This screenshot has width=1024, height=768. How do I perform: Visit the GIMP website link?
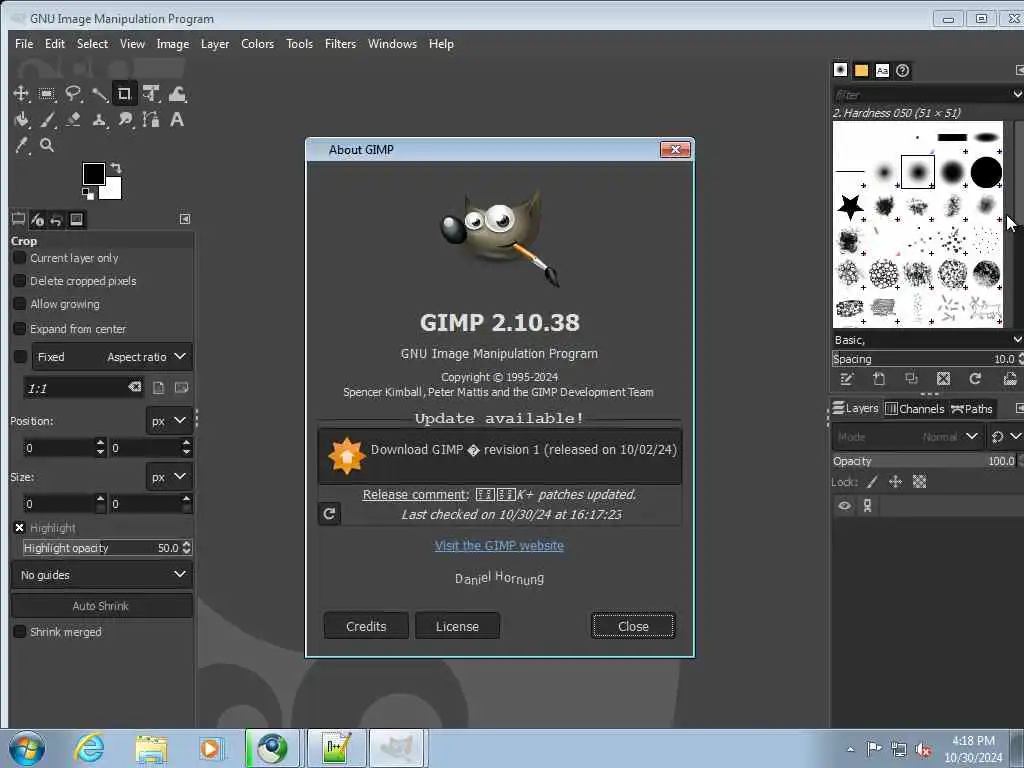(499, 545)
